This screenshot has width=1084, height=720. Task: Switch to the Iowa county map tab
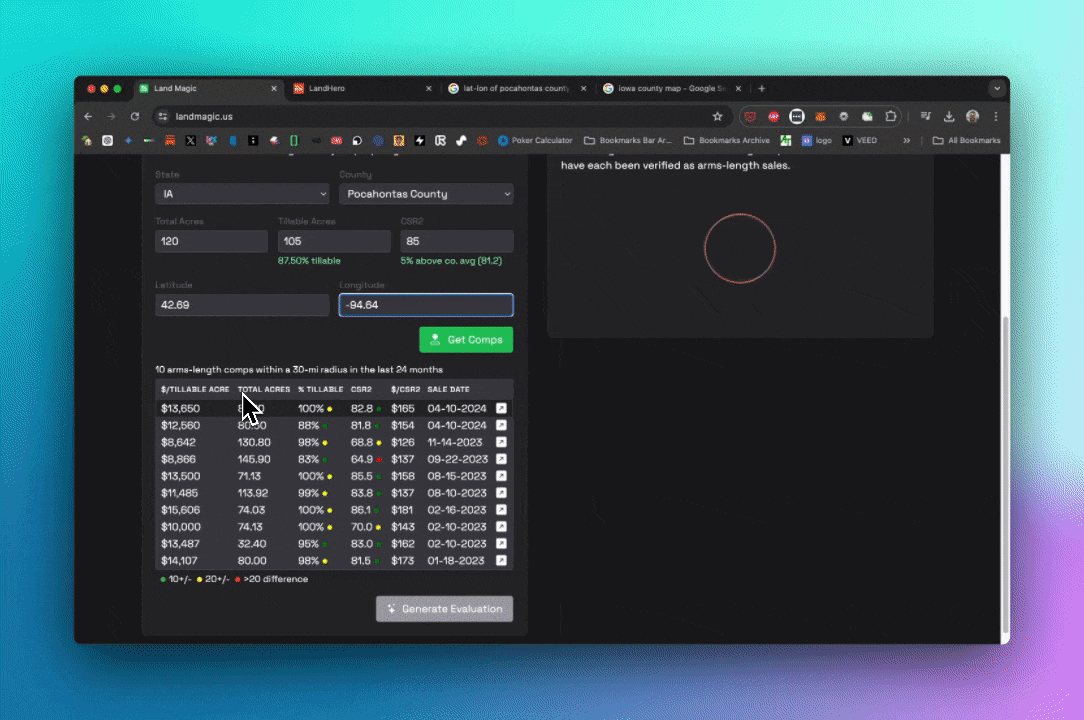tap(668, 88)
